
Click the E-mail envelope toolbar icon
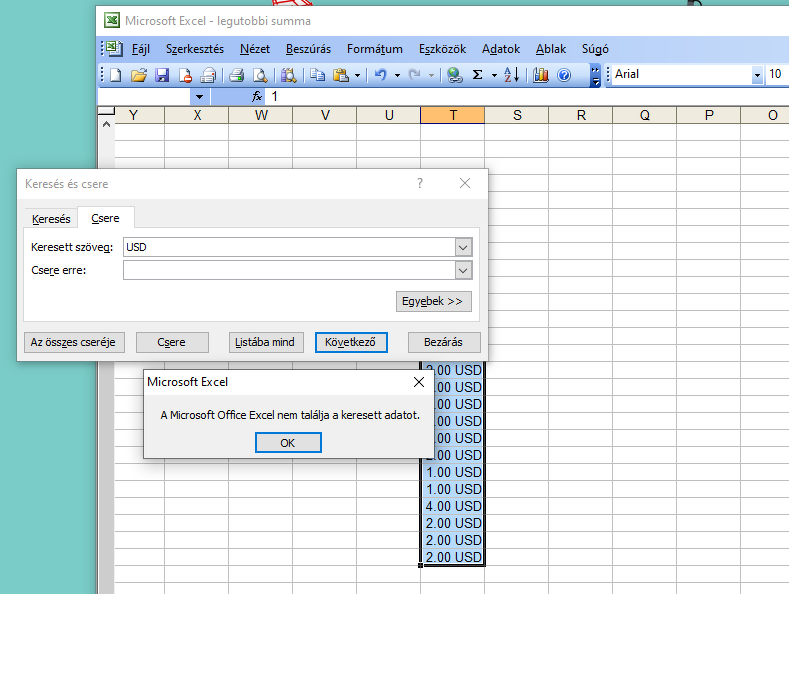coord(208,75)
